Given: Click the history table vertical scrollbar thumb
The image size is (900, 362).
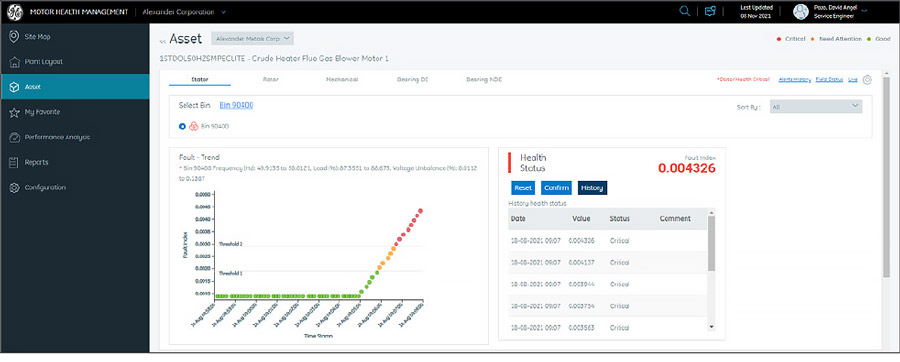Looking at the screenshot, I should click(712, 243).
